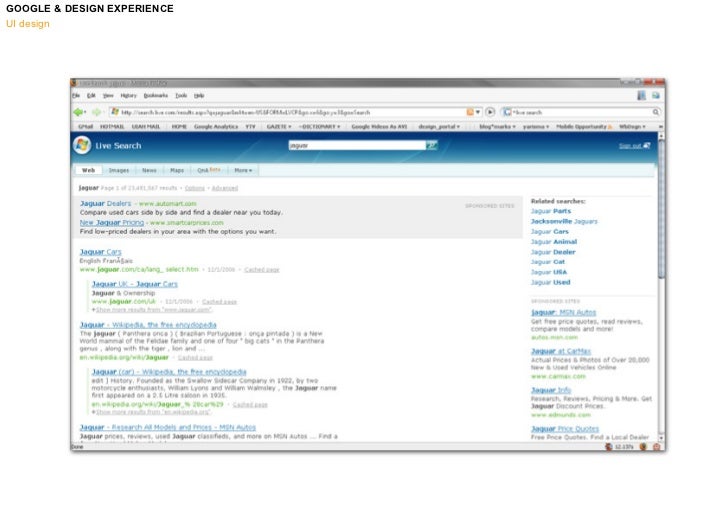
Task: Click the Go play button beside address bar
Action: [490, 112]
